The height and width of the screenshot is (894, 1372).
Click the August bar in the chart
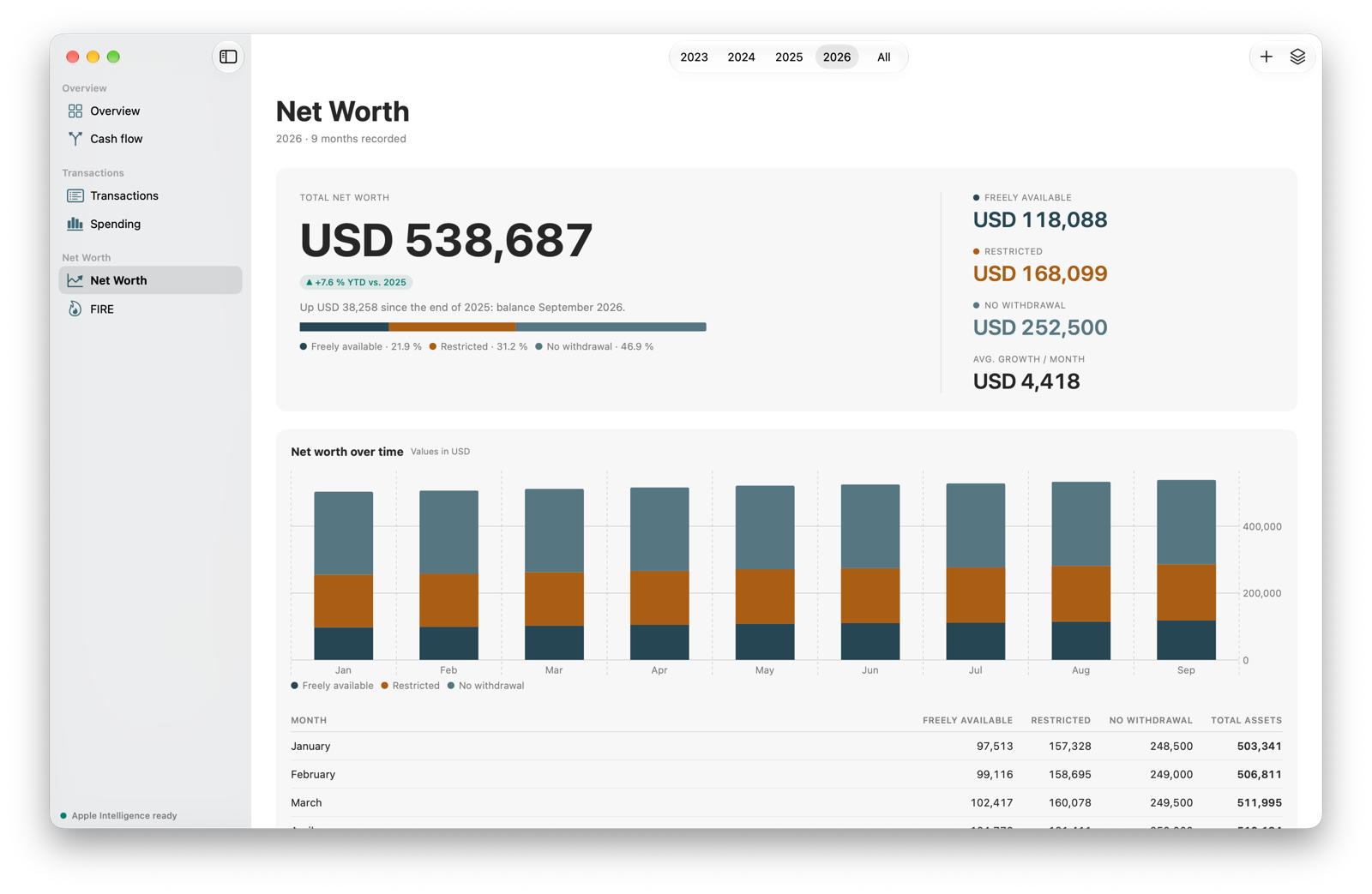(x=1081, y=571)
